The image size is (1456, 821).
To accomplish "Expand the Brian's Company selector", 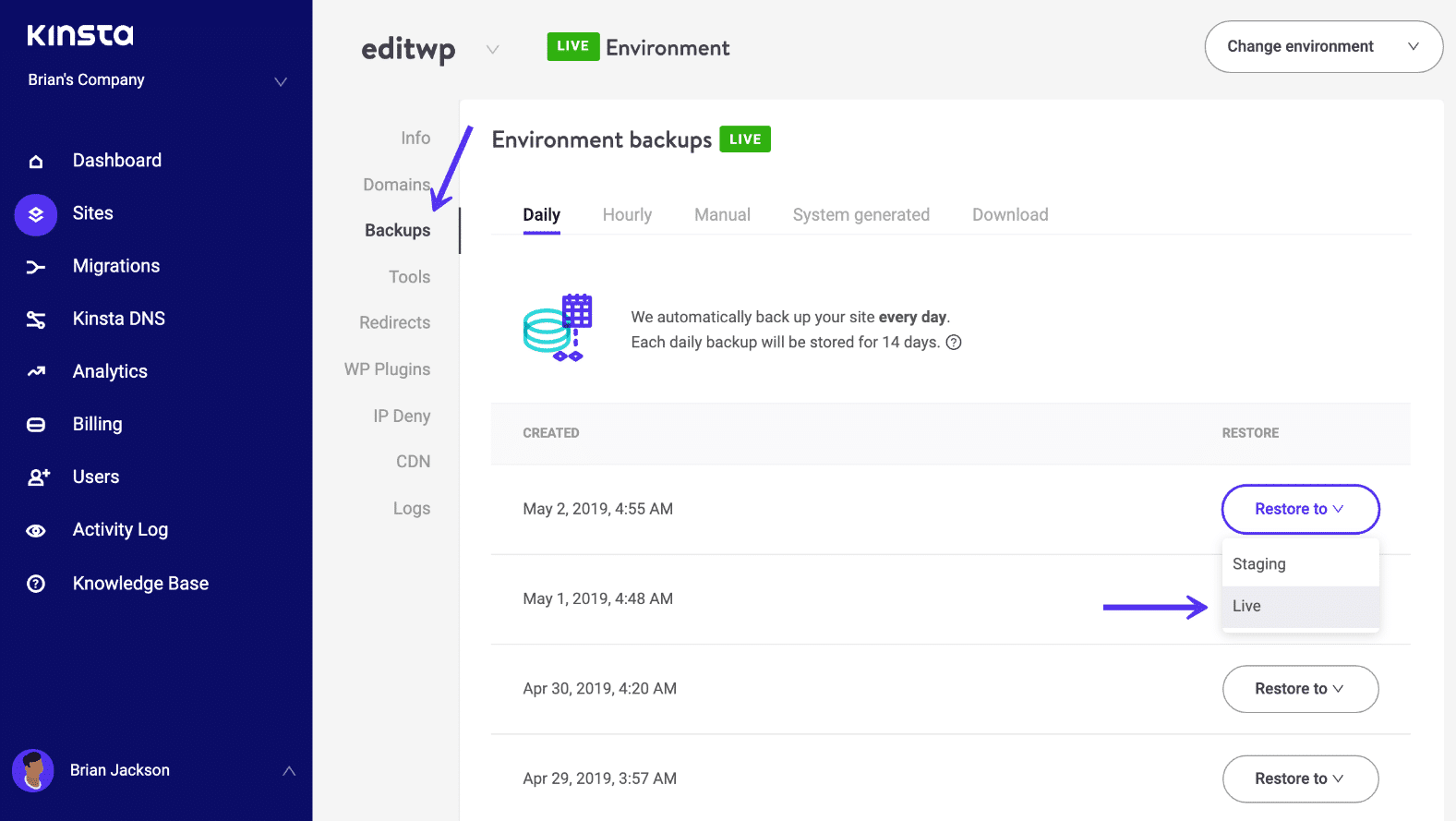I will tap(281, 81).
